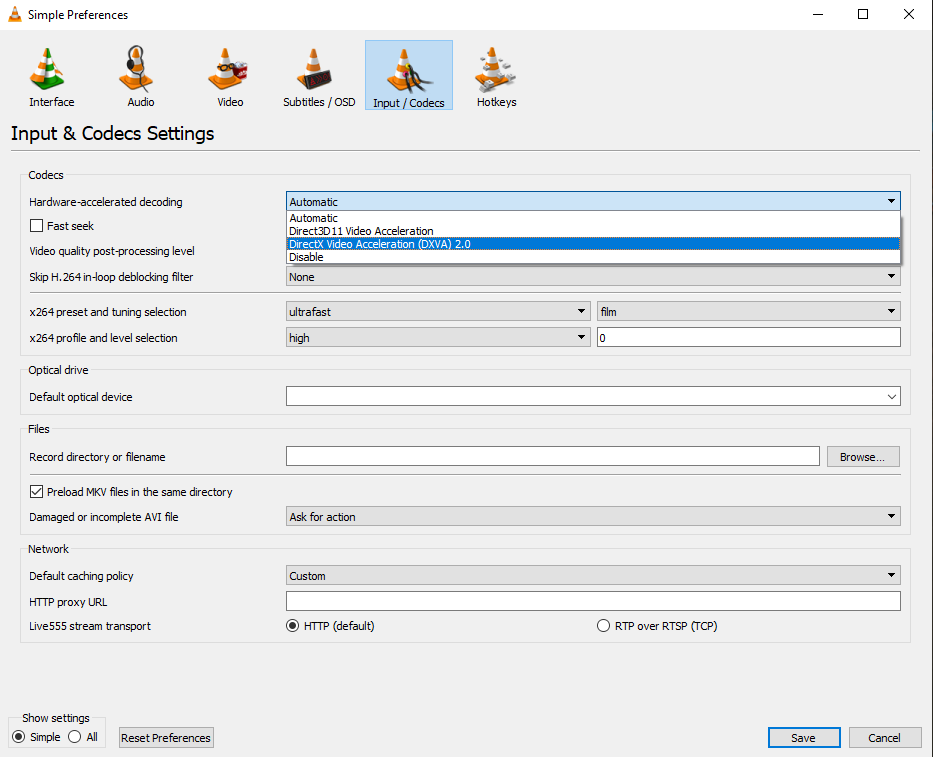
Task: Click the x264 level input field
Action: coord(749,337)
